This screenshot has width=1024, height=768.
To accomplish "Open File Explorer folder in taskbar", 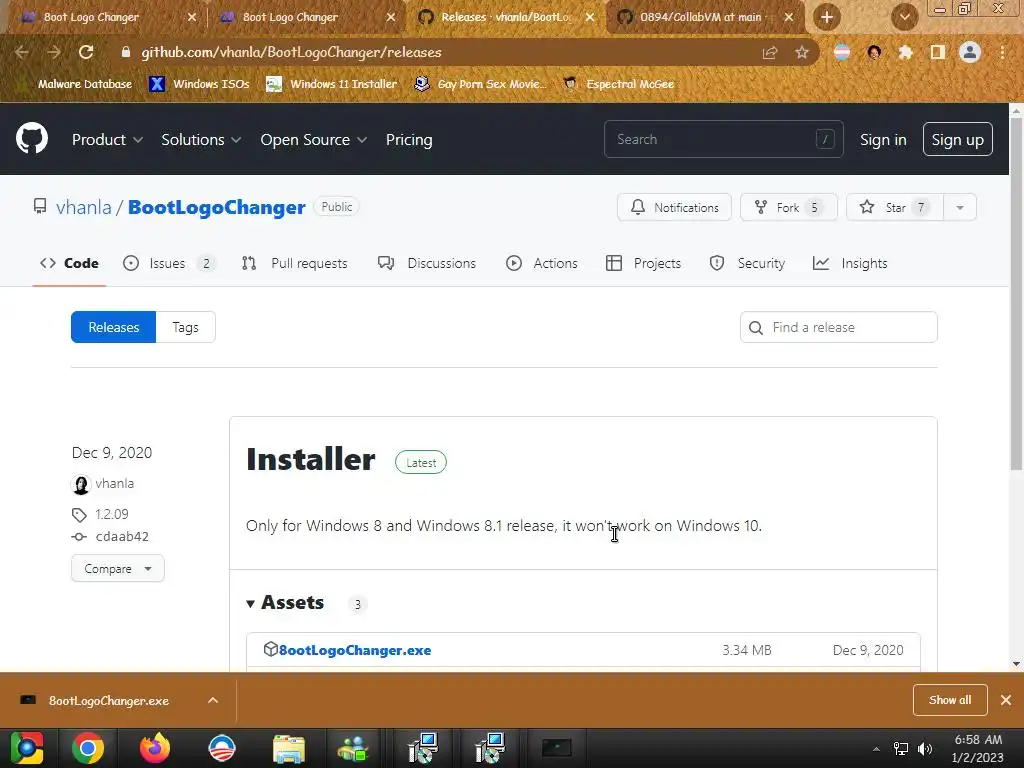I will point(289,748).
